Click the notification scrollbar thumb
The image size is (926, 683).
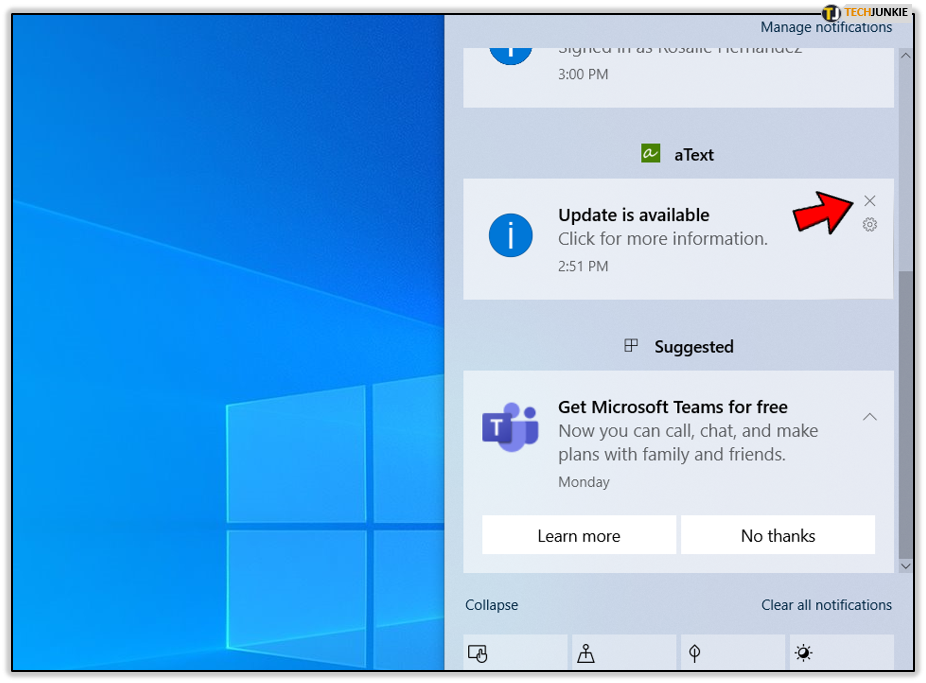tap(905, 414)
